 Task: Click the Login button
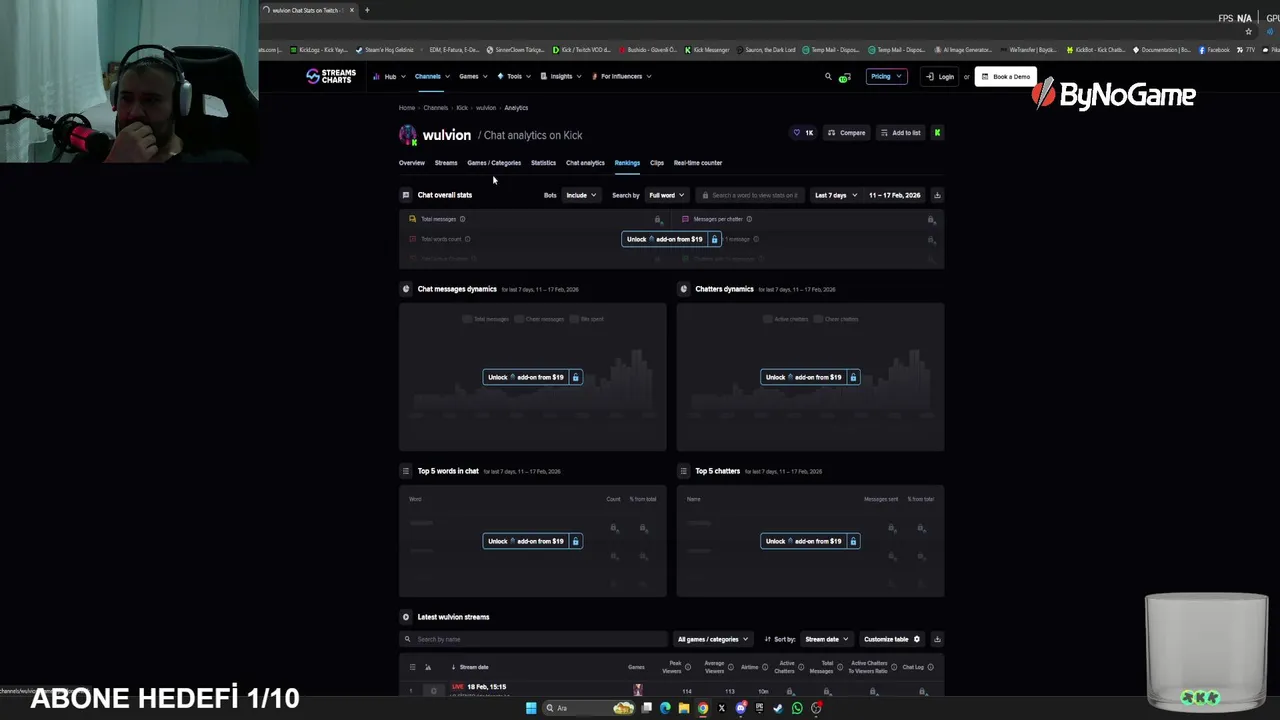[940, 76]
